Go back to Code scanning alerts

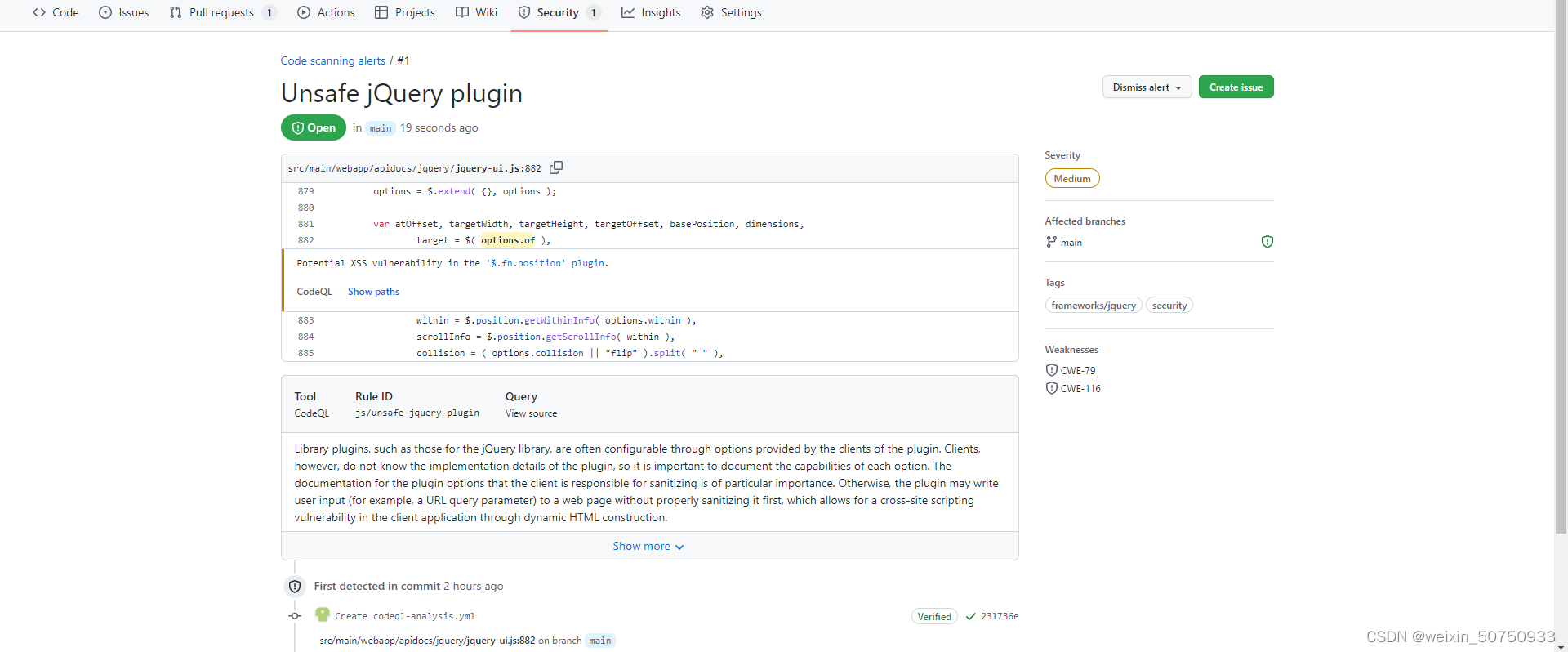332,60
